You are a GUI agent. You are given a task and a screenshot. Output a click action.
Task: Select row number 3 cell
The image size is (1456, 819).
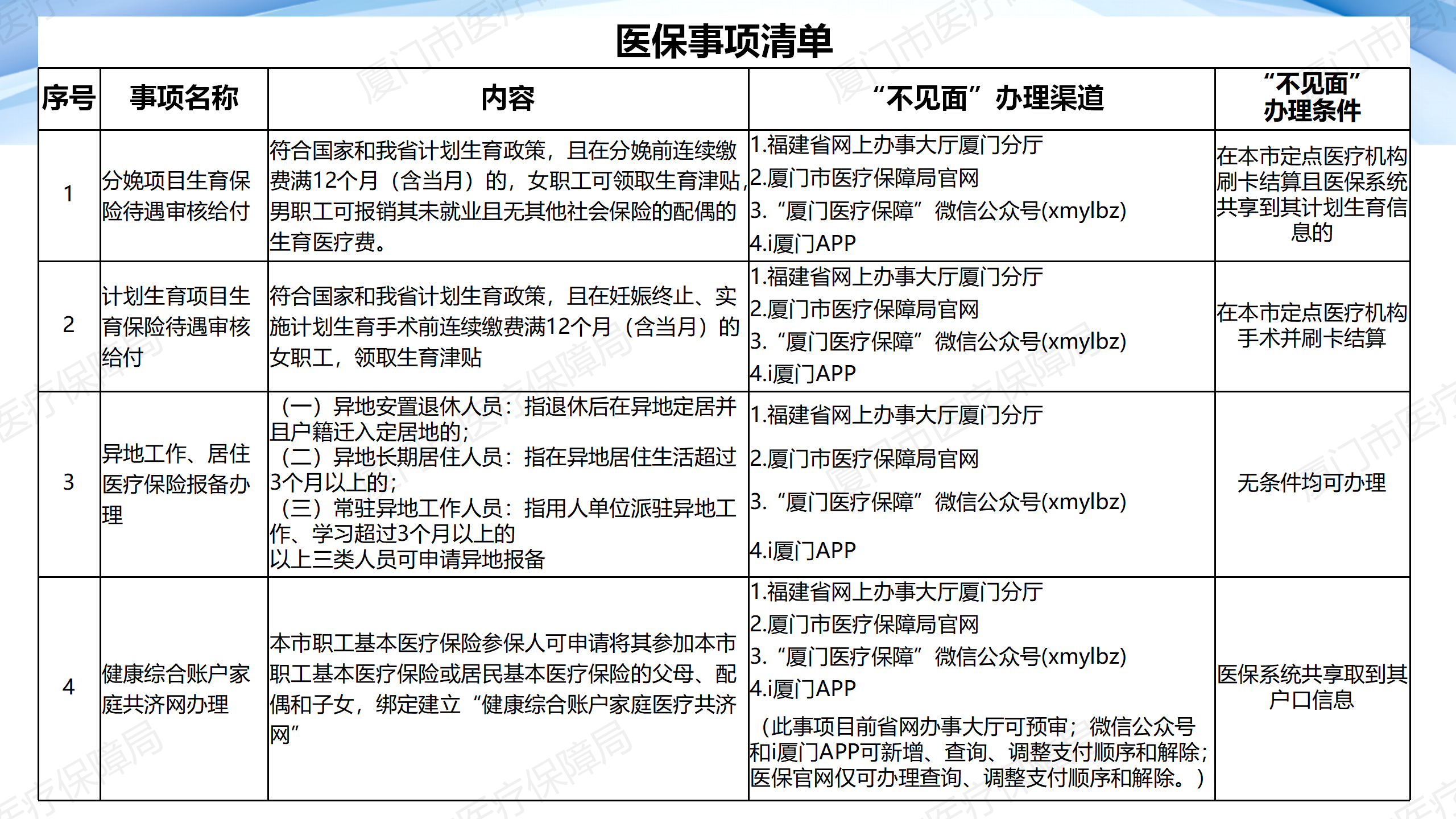click(69, 483)
